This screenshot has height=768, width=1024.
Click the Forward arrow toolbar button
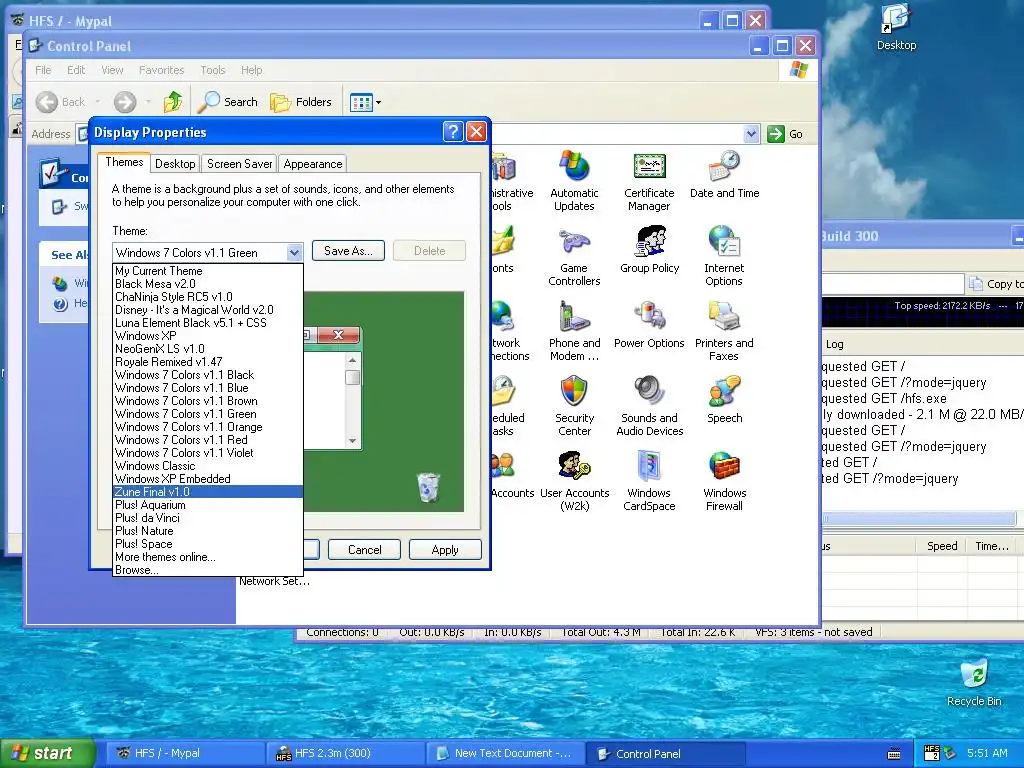click(125, 102)
